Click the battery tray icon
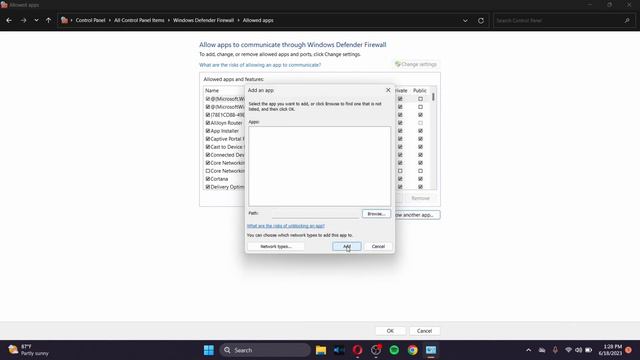This screenshot has height=360, width=640. [x=589, y=350]
